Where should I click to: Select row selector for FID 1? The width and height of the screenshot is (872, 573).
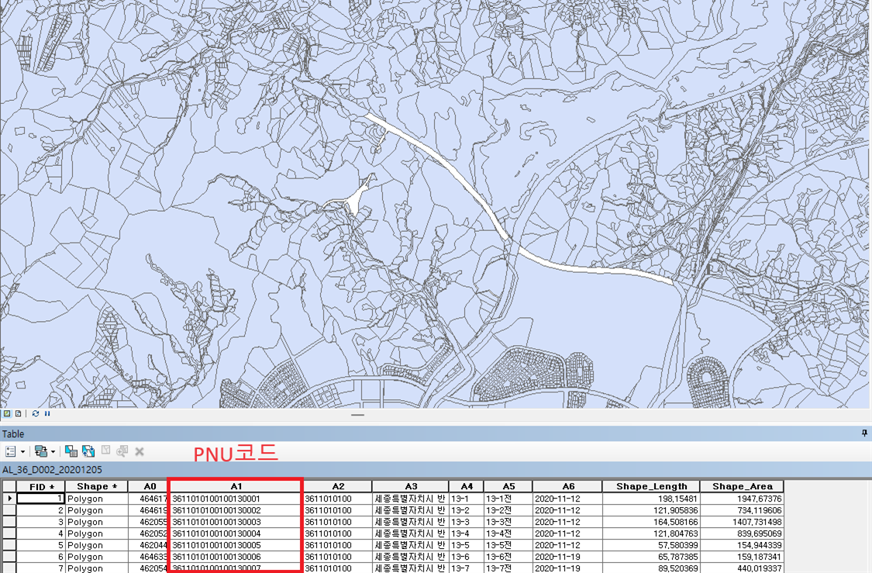click(9, 498)
